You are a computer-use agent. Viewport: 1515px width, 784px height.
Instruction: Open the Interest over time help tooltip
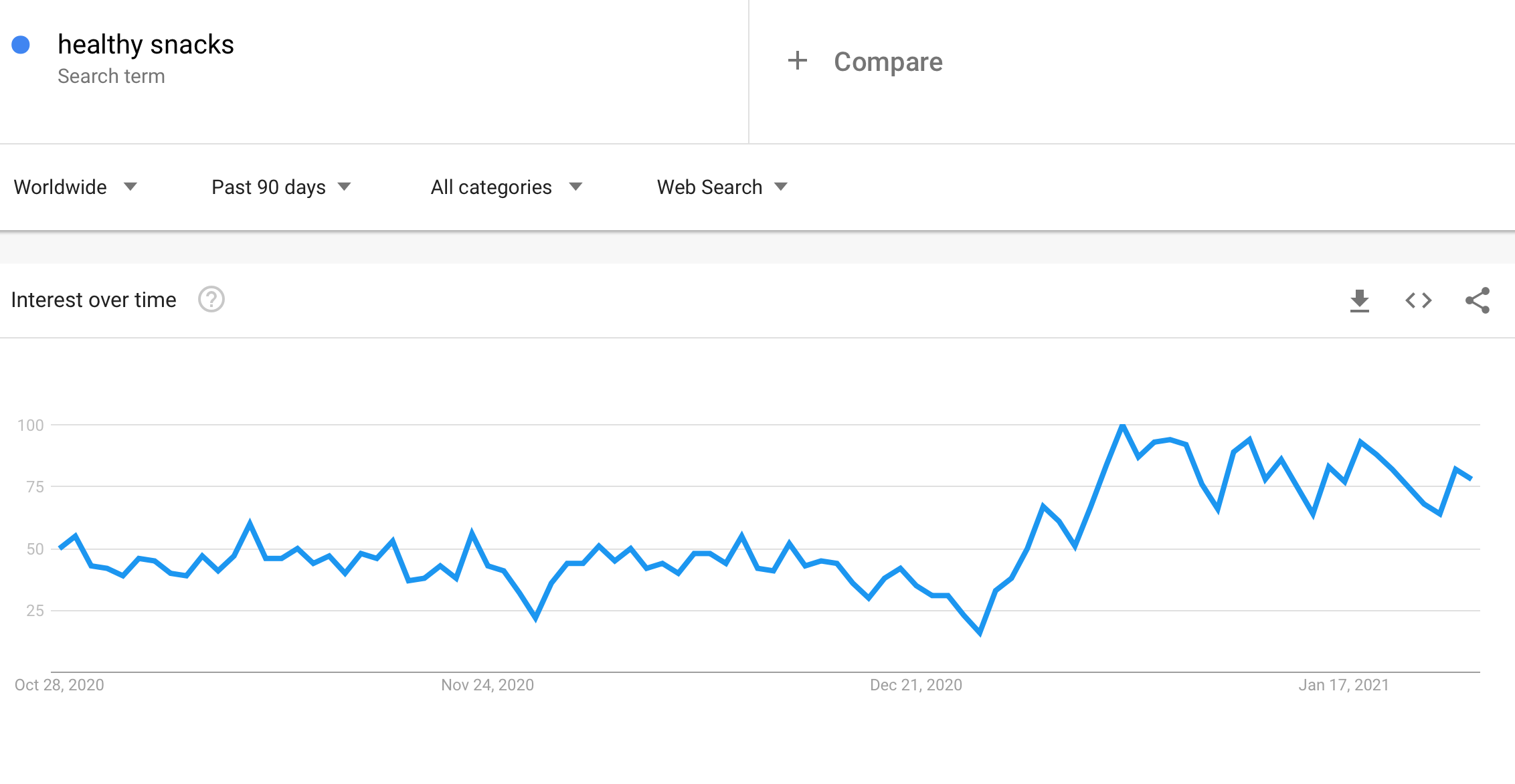211,300
